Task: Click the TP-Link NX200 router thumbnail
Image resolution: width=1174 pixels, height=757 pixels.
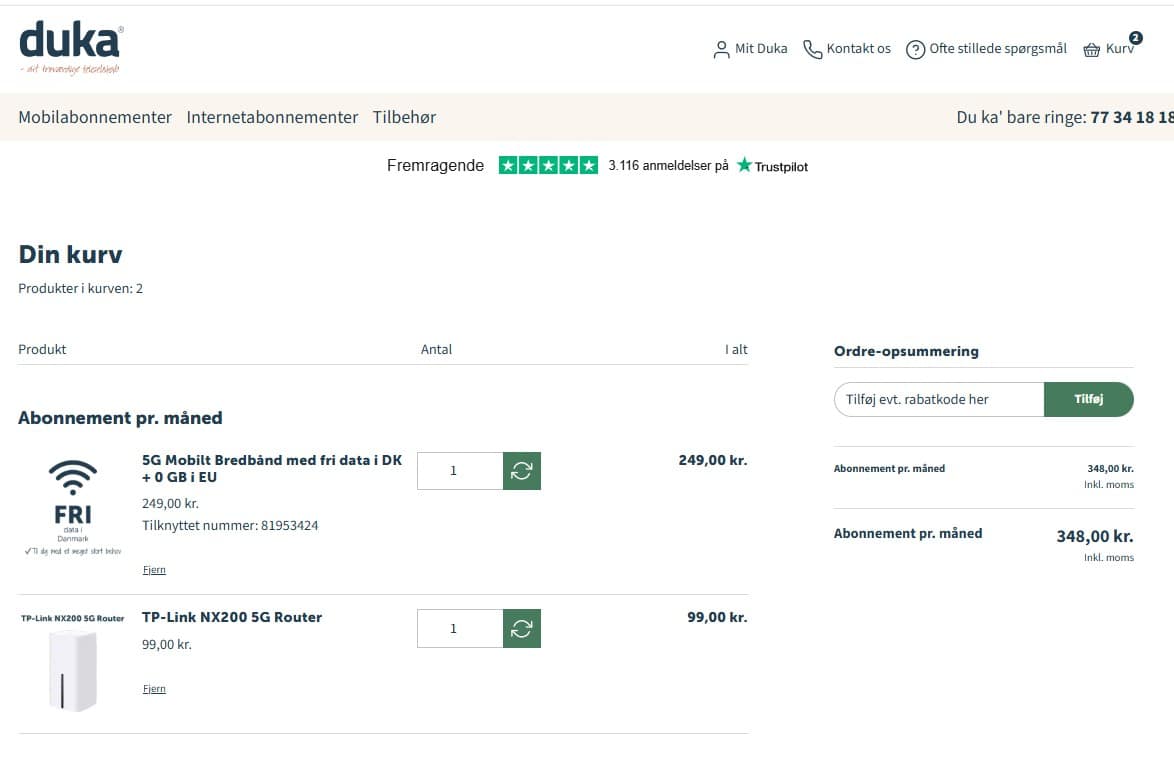Action: point(73,670)
